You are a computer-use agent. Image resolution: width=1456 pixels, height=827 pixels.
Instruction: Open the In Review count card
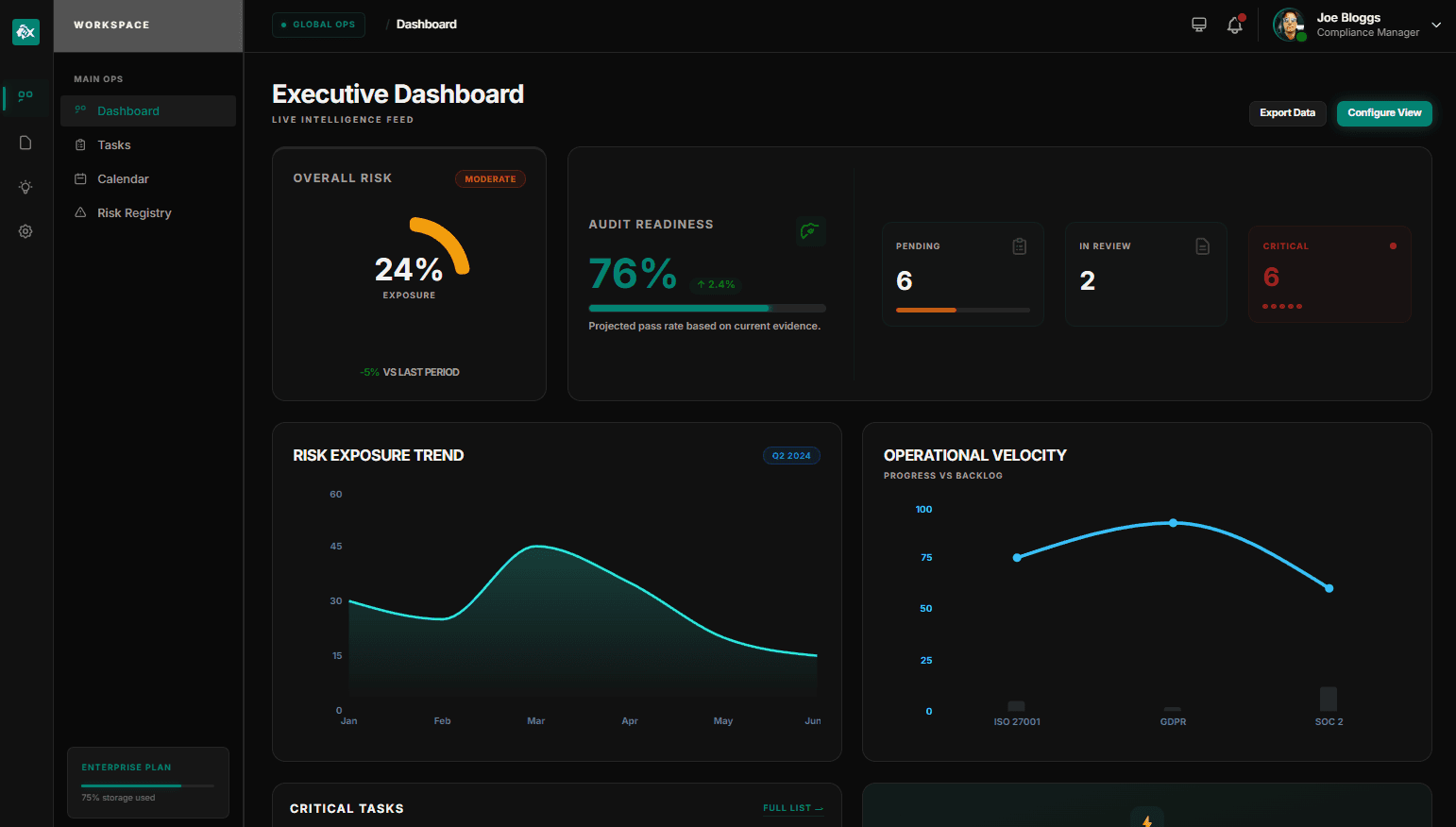tap(1146, 275)
